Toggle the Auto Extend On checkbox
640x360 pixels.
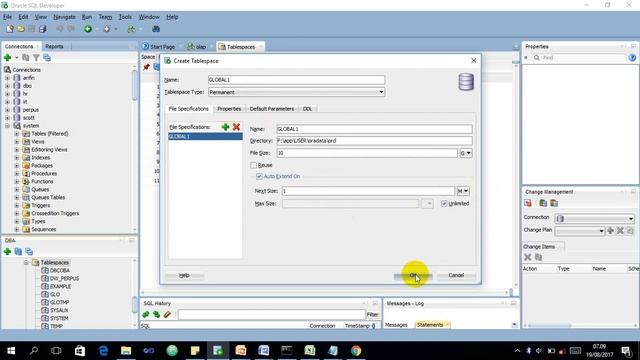[x=259, y=176]
